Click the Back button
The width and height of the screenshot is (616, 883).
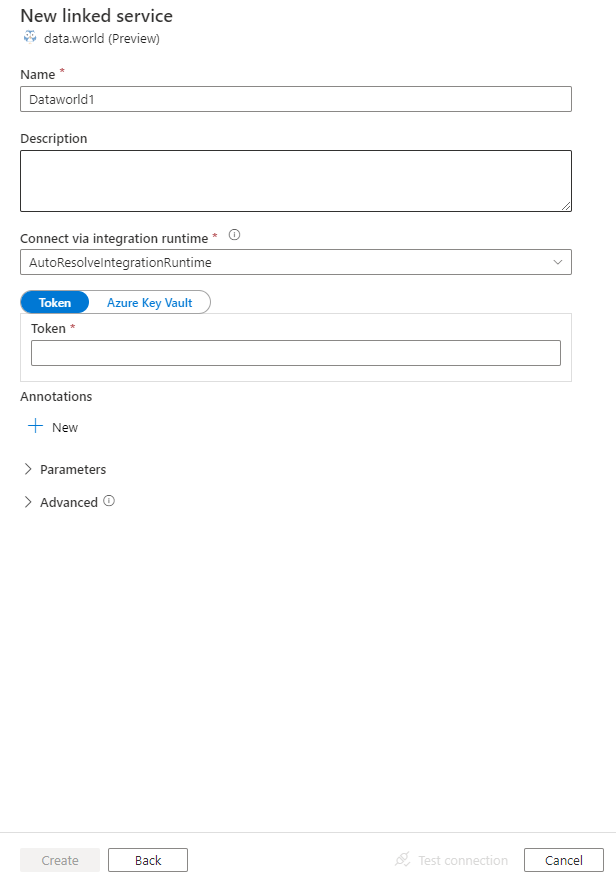[x=147, y=859]
